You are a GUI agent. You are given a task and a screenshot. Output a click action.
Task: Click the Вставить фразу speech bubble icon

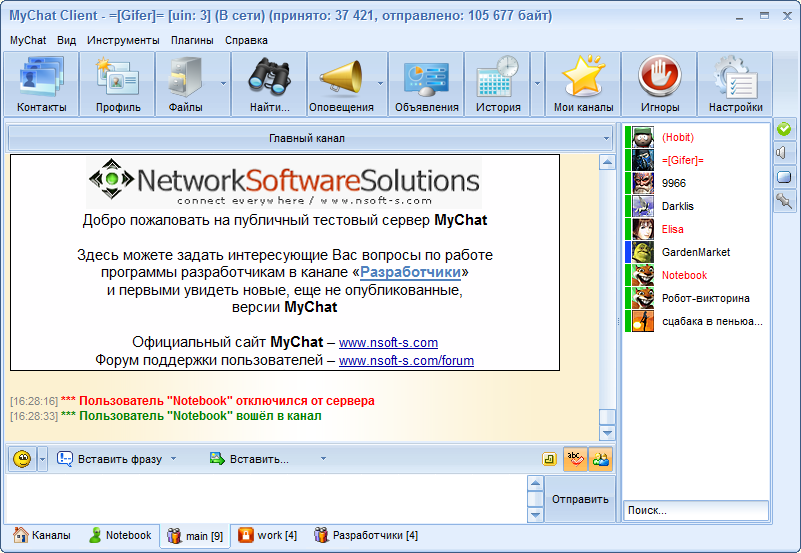coord(65,459)
